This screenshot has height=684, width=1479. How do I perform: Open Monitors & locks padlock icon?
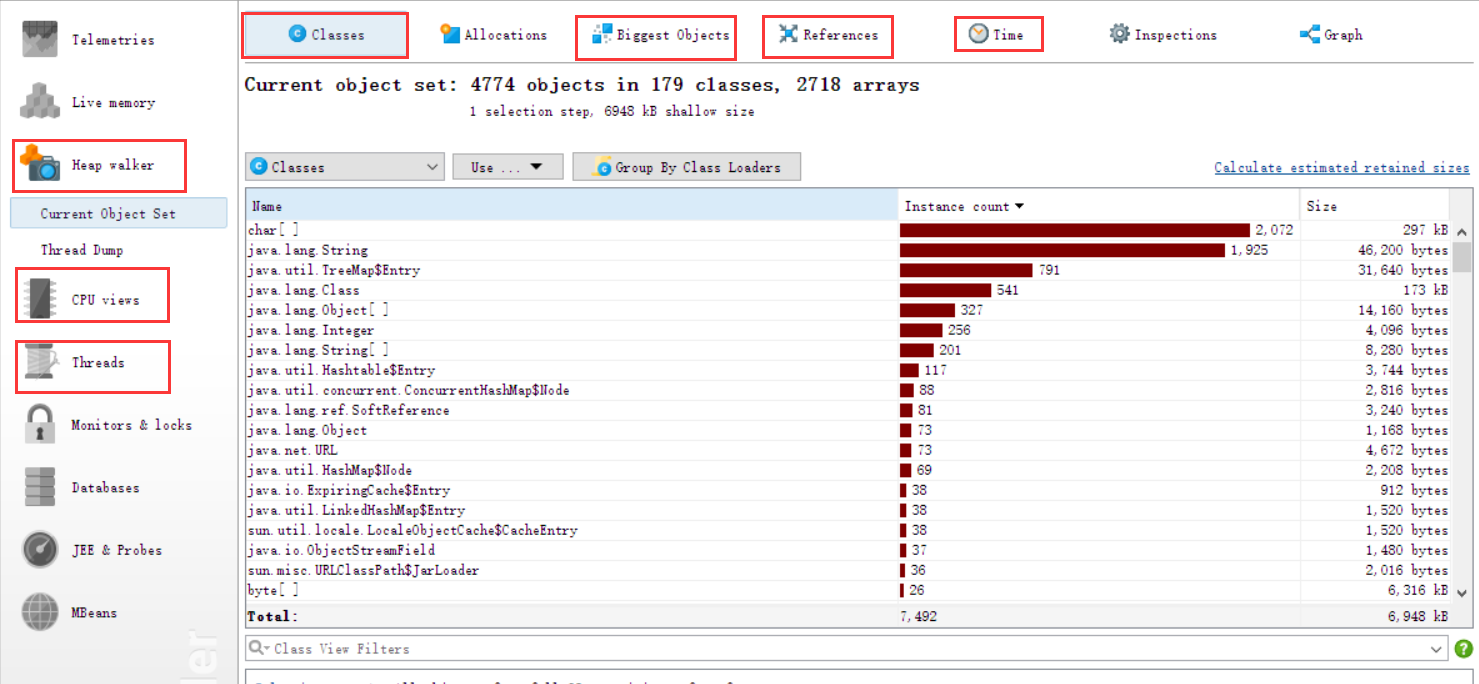[x=41, y=425]
